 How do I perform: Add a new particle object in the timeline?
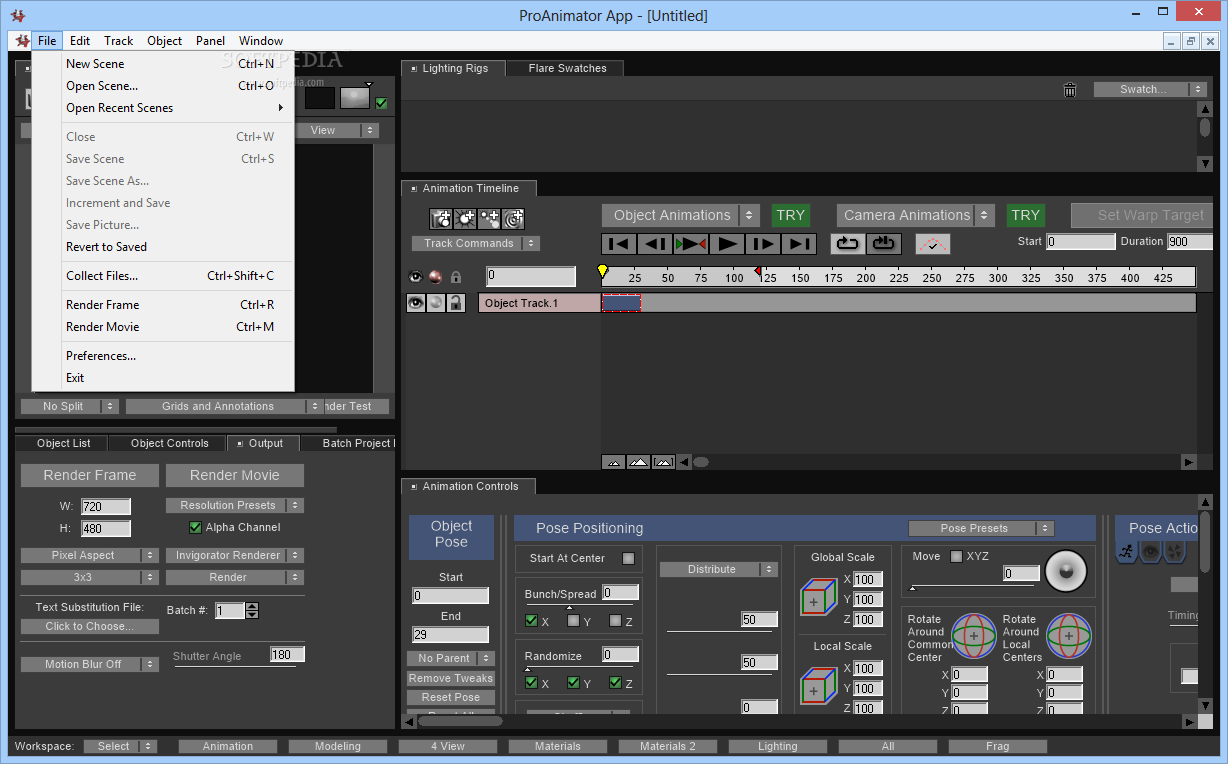click(489, 218)
